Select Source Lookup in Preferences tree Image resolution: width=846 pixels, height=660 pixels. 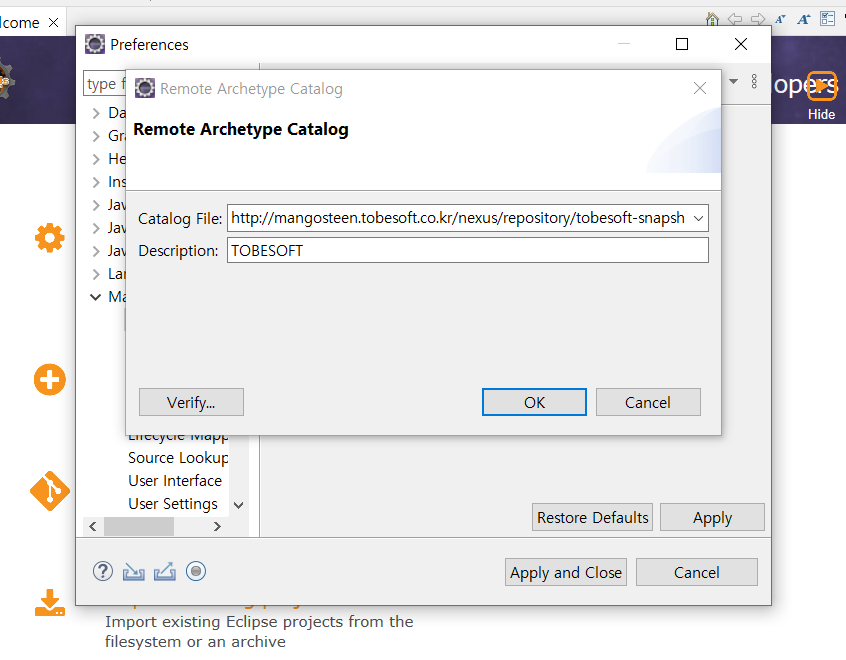tap(178, 458)
